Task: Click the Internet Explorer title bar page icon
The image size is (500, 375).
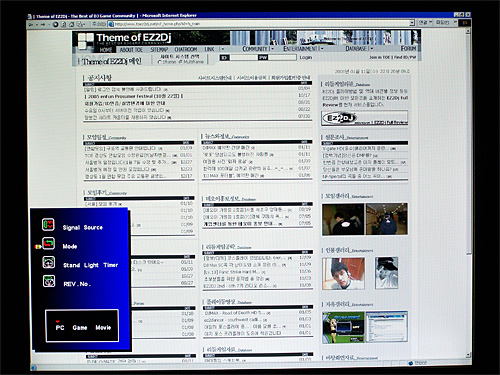Action: click(x=30, y=16)
